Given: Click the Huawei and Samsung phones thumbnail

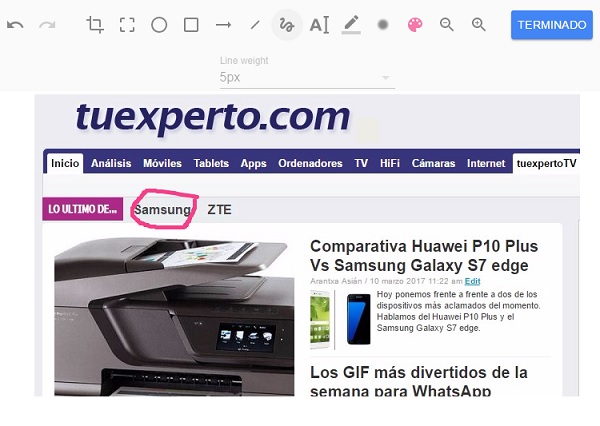Looking at the screenshot, I should [x=341, y=320].
